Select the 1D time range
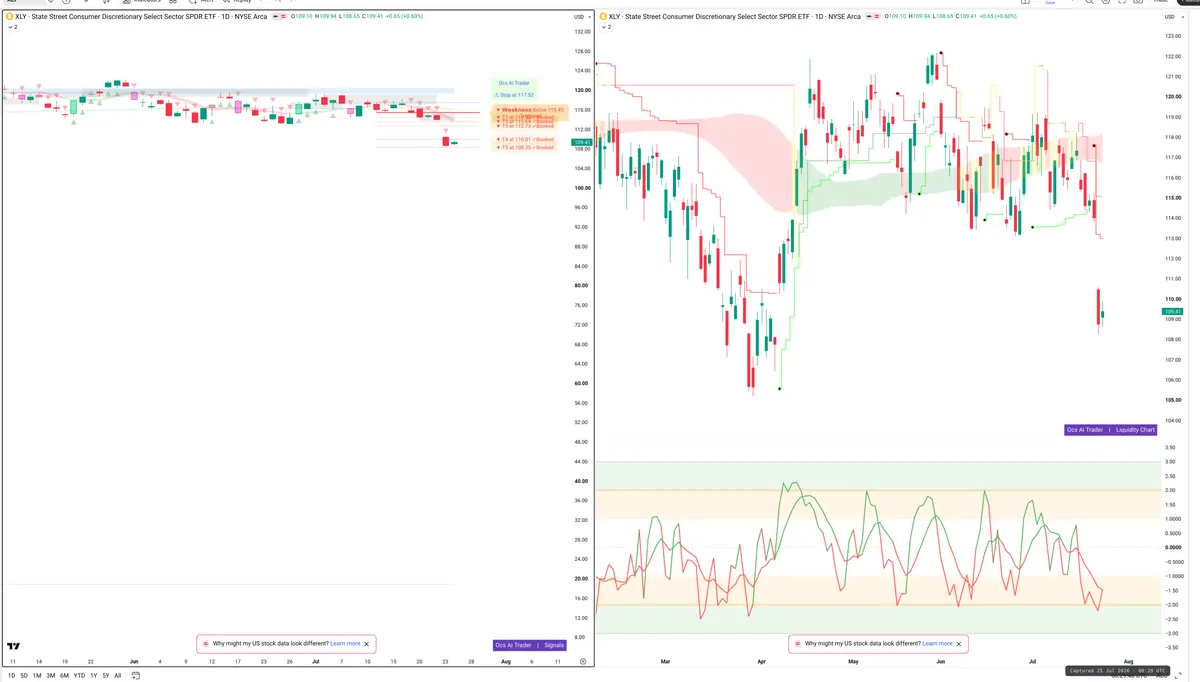This screenshot has width=1200, height=682. [11, 676]
